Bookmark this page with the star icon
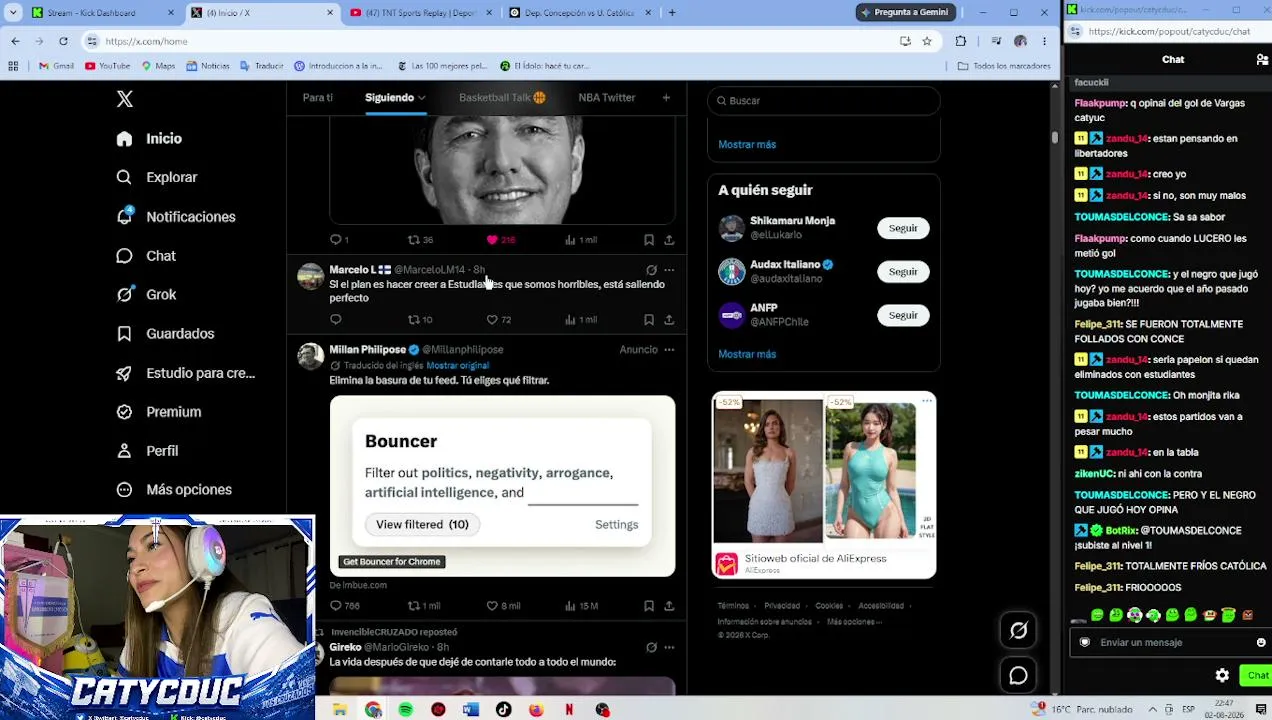Viewport: 1272px width, 720px height. coord(927,41)
